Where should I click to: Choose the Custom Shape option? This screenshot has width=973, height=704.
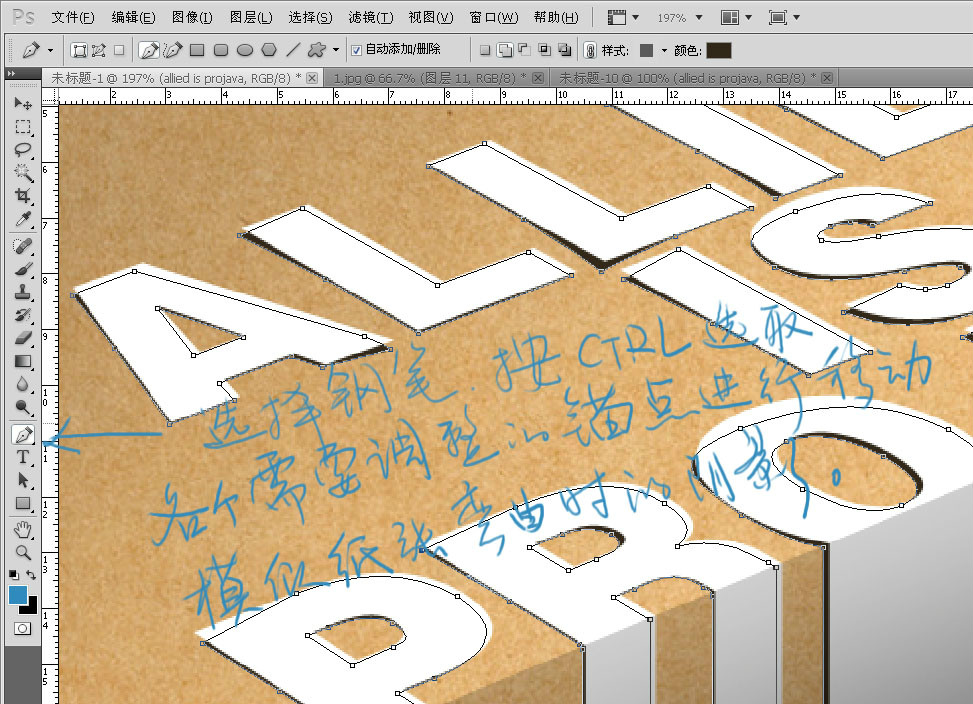[x=316, y=50]
